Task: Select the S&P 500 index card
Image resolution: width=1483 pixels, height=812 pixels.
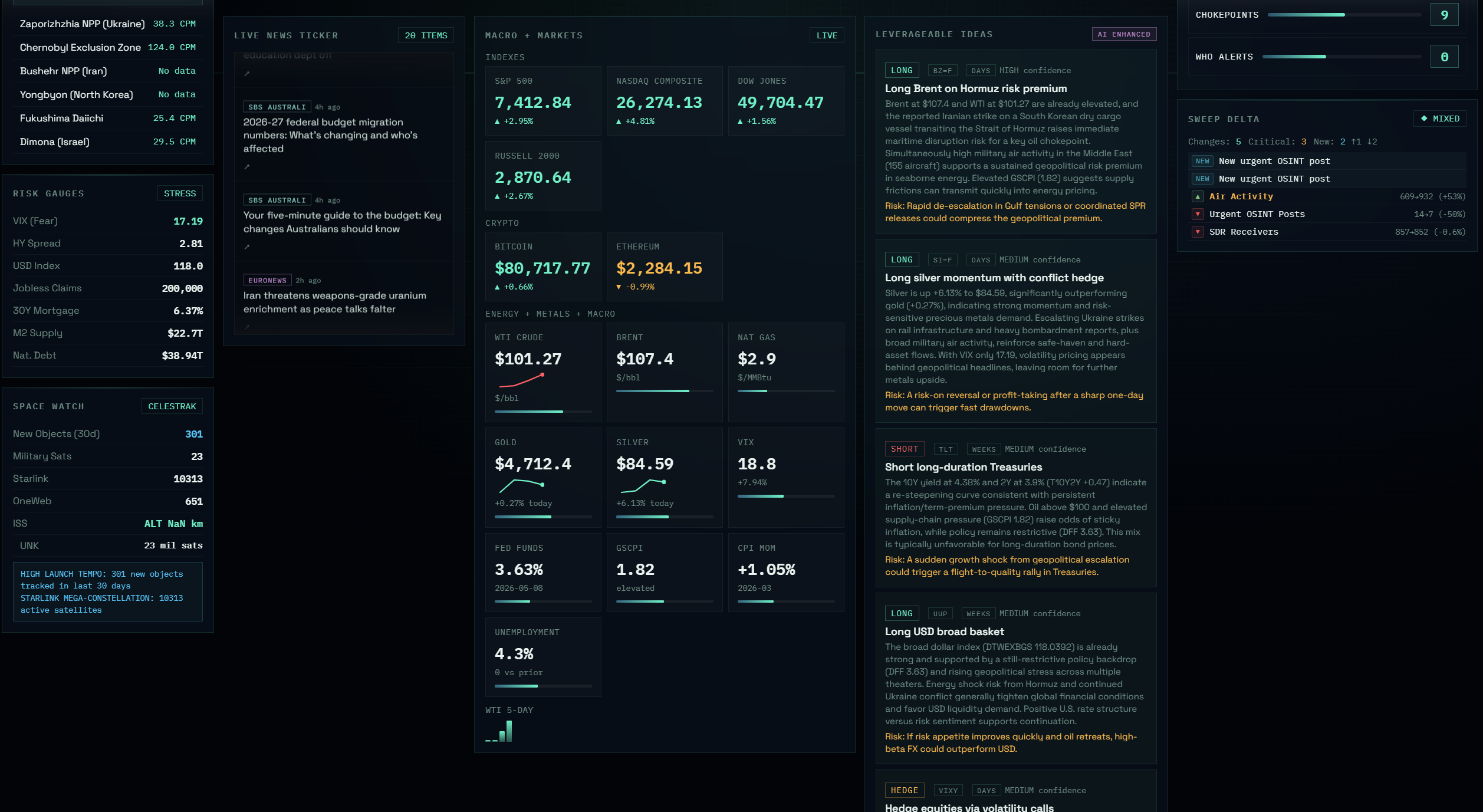Action: tap(543, 101)
